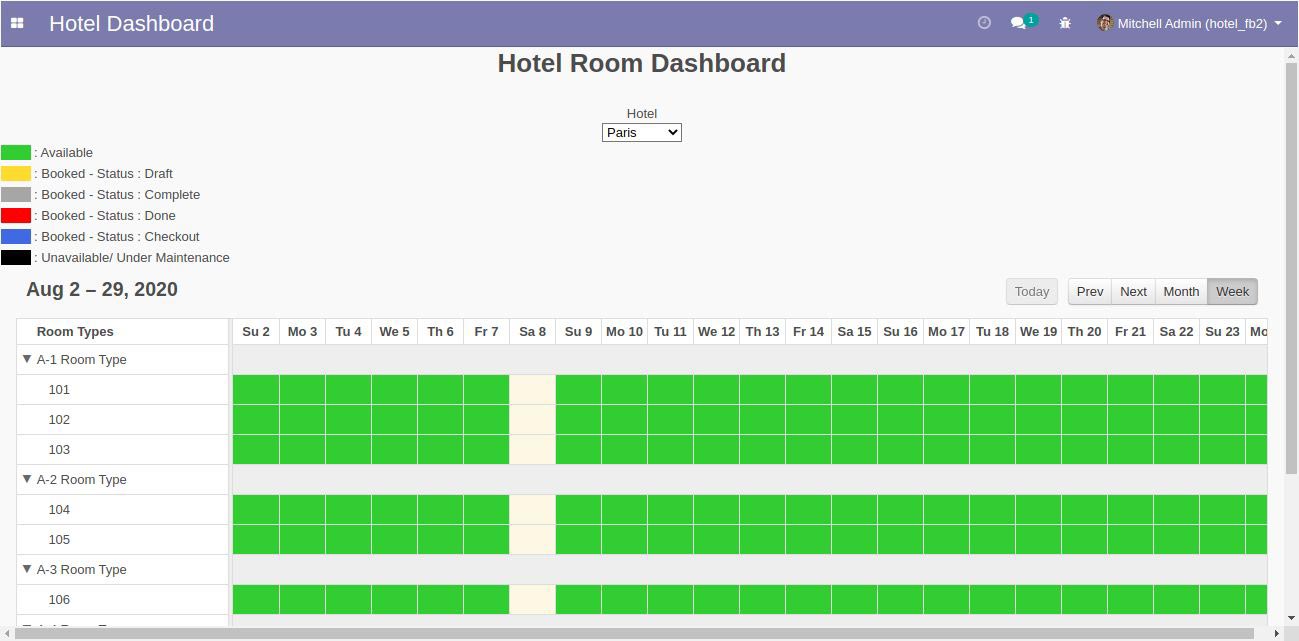
Task: Click the bug debug tools icon
Action: pos(1065,23)
